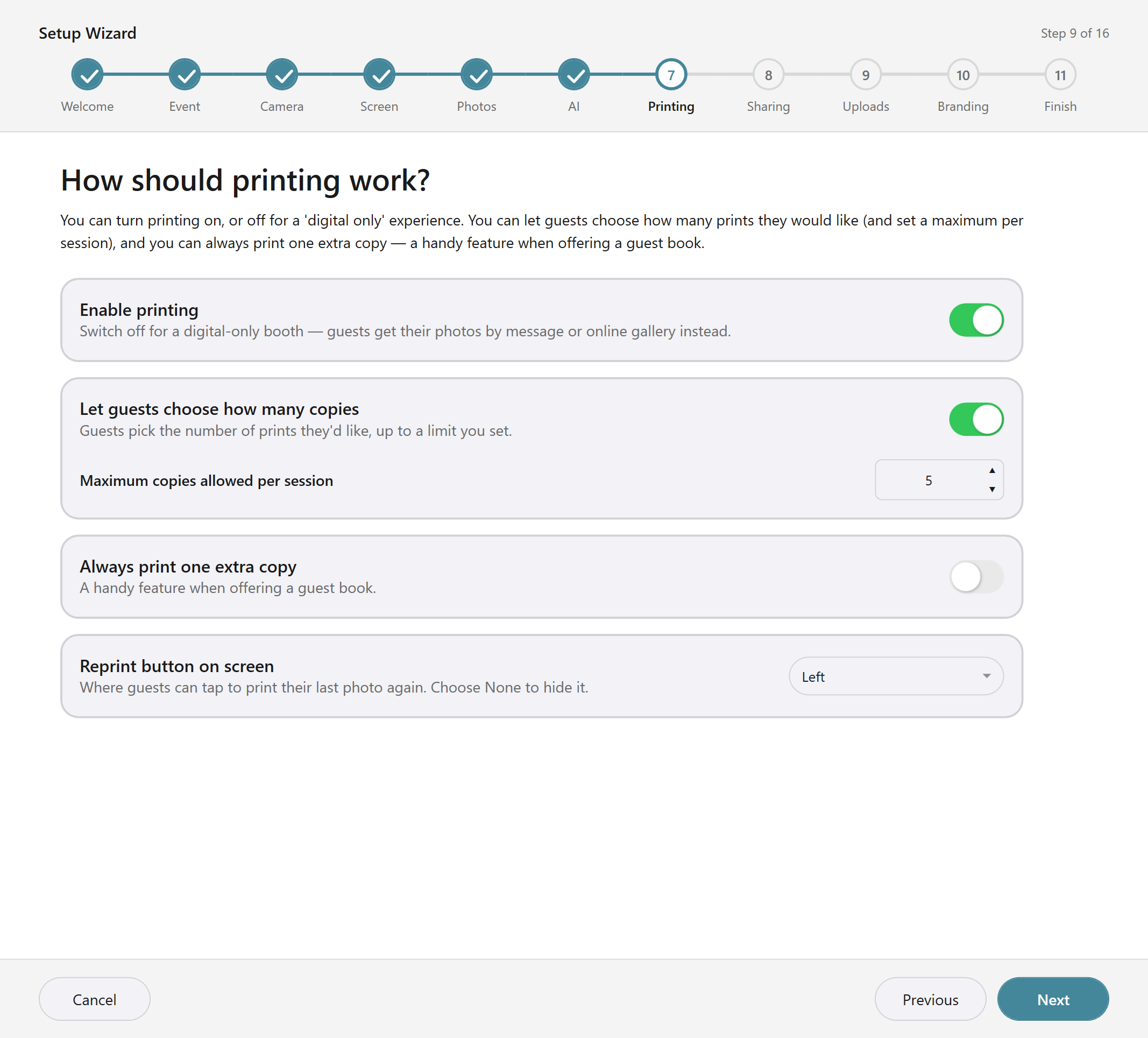The height and width of the screenshot is (1038, 1148).
Task: Click the Printing step label
Action: (671, 107)
